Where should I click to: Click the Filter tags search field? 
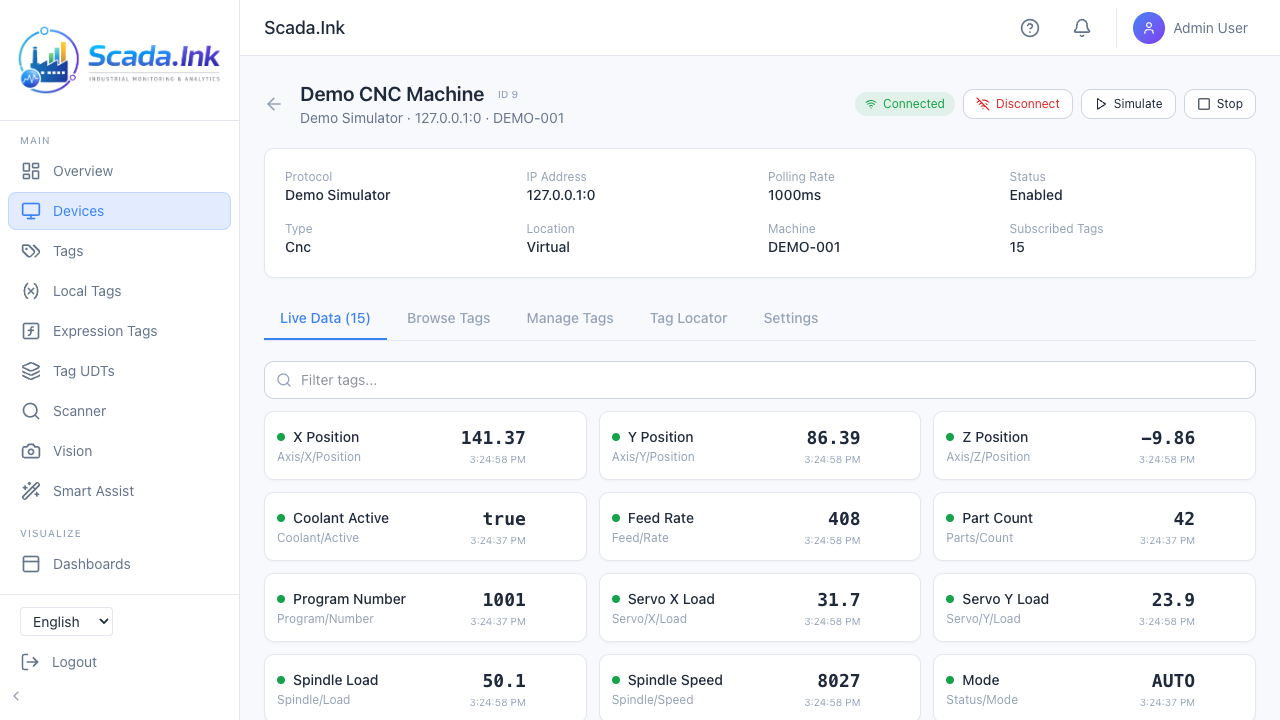760,380
